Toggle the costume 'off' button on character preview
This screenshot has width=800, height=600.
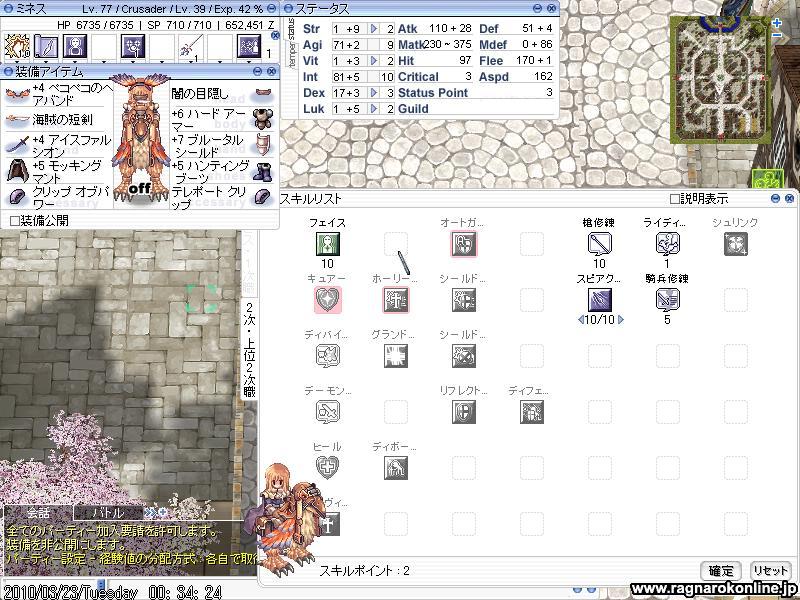(x=139, y=189)
